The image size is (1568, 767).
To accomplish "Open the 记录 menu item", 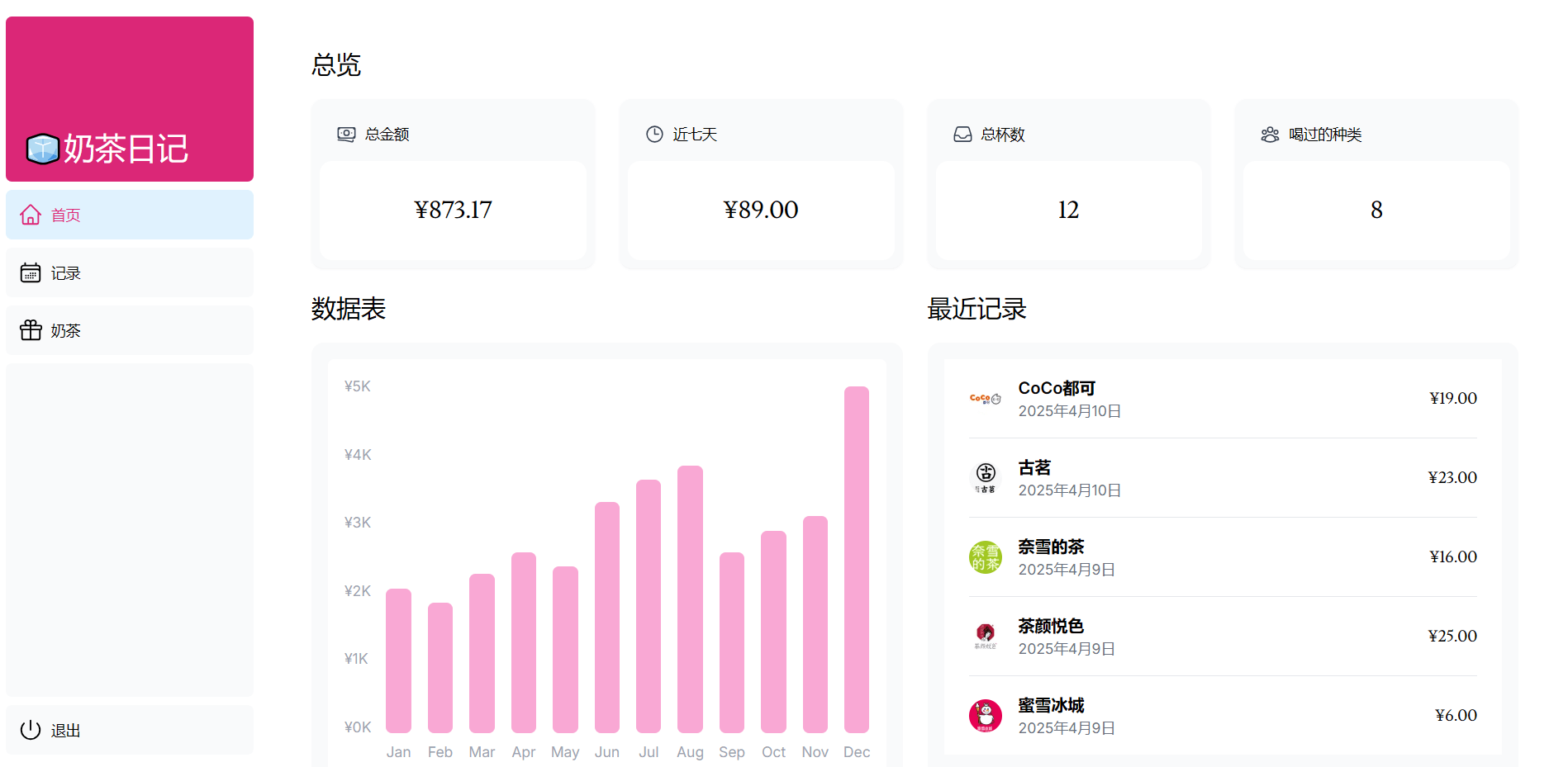I will (x=130, y=272).
